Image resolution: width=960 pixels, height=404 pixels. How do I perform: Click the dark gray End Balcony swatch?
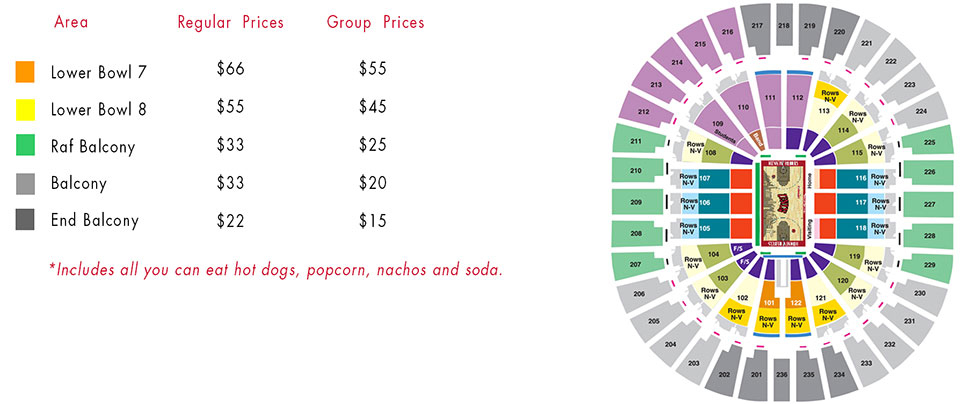[25, 220]
